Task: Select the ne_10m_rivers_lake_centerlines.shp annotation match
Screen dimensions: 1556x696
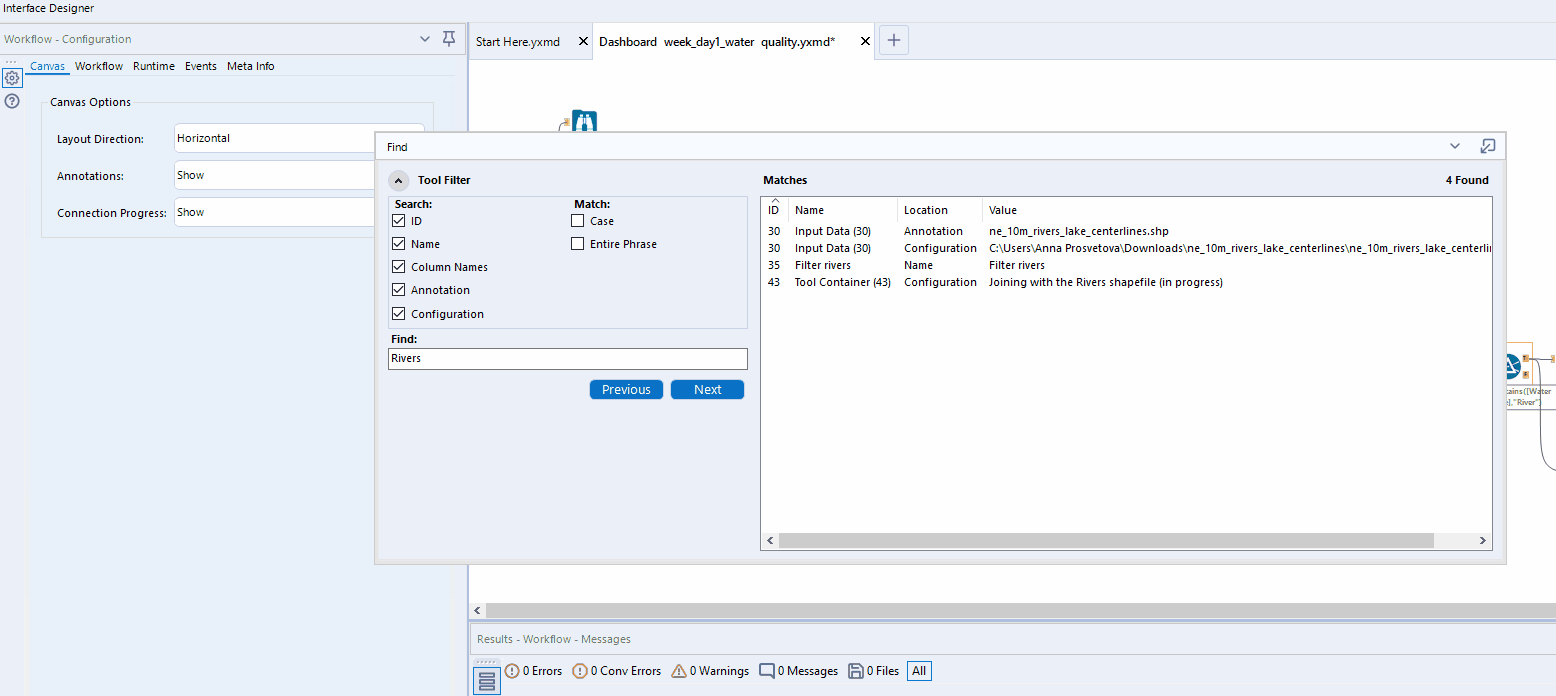Action: [x=1127, y=231]
